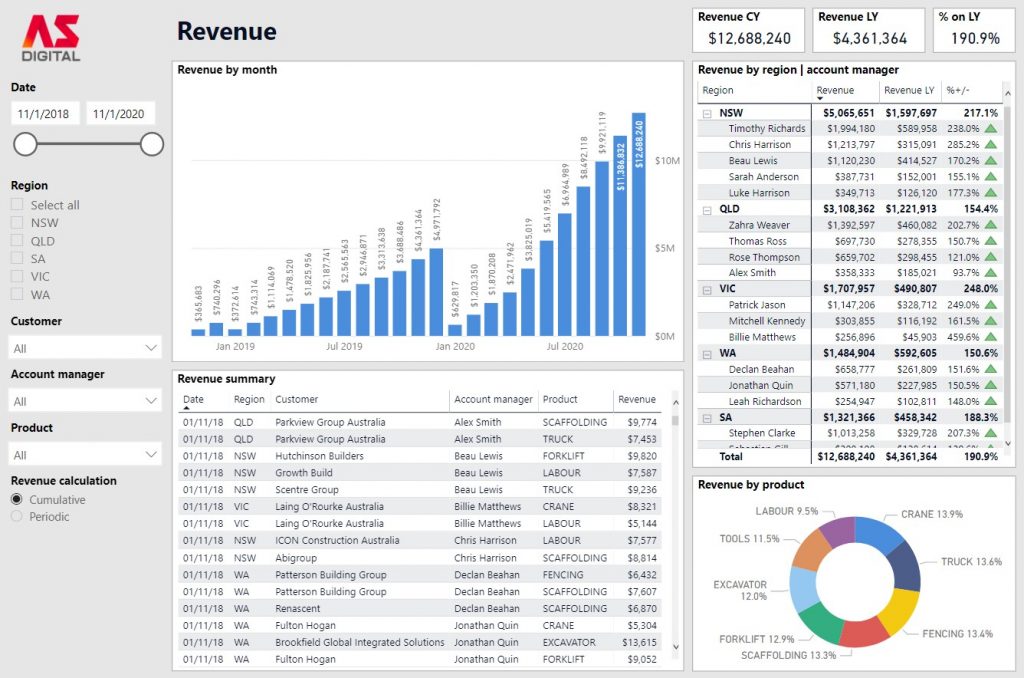This screenshot has width=1024, height=678.
Task: Collapse the SA region group
Action: pos(705,417)
